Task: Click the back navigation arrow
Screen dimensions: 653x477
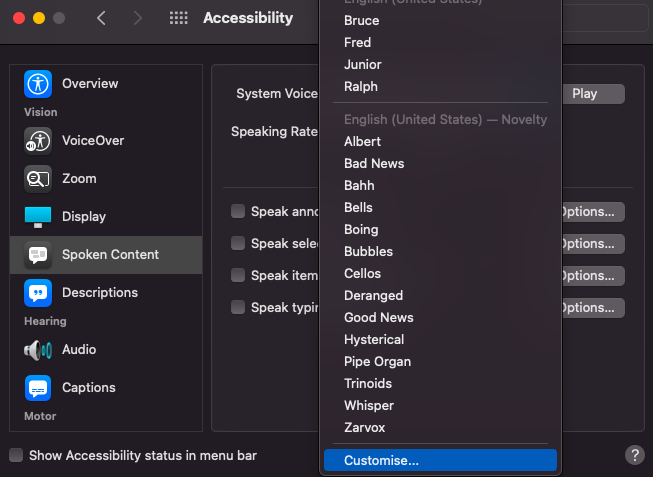Action: [x=101, y=18]
